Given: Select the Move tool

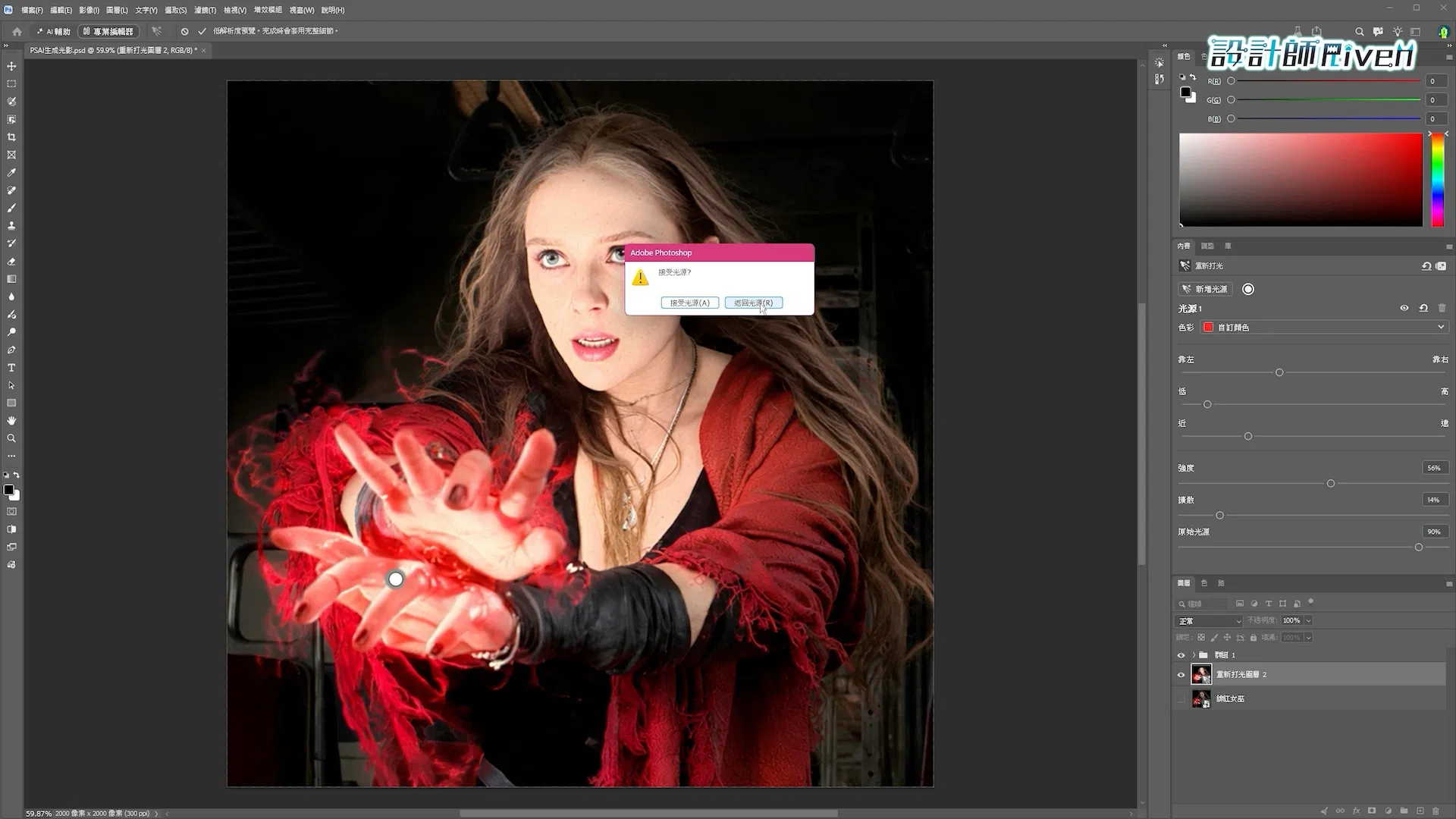Looking at the screenshot, I should [x=11, y=66].
